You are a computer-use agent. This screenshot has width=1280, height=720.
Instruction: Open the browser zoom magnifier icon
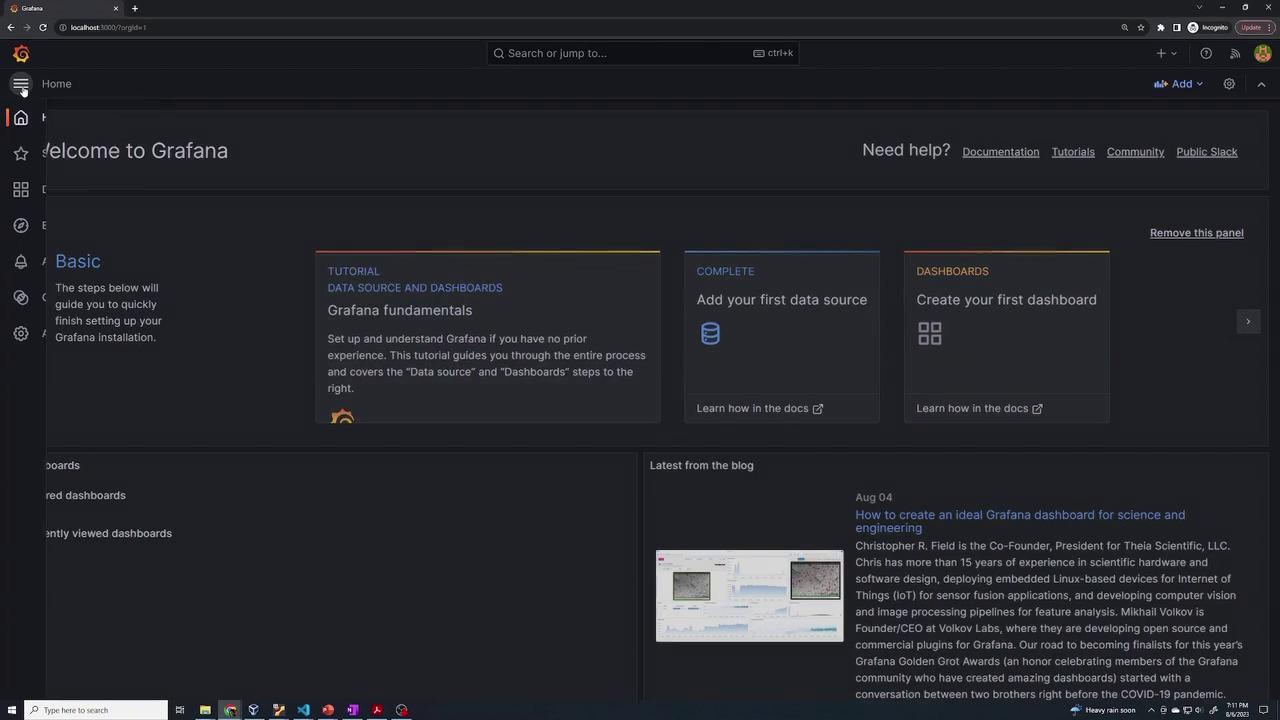point(1125,27)
